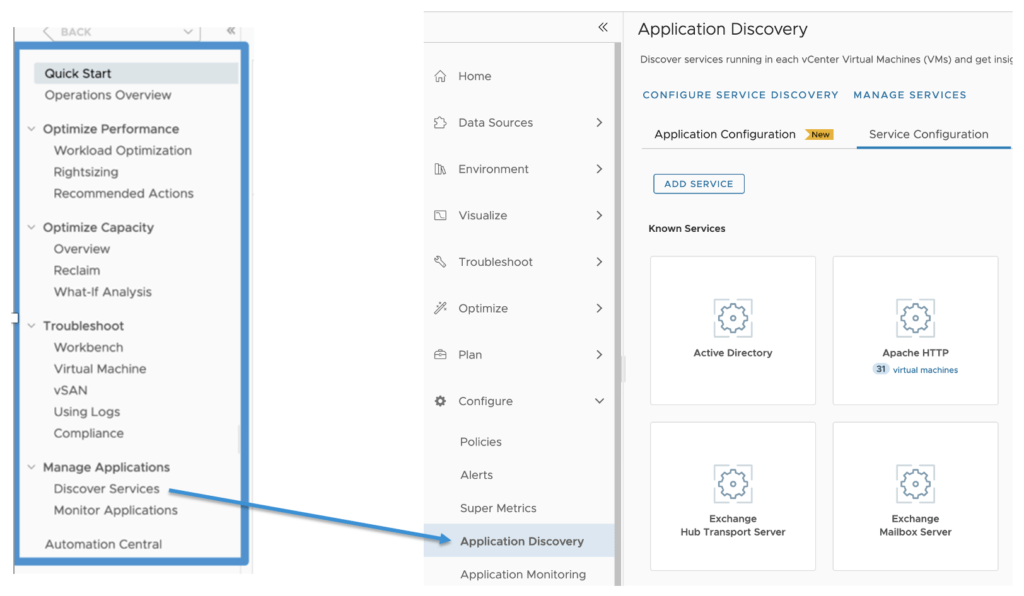The image size is (1024, 596).
Task: Collapse the Optimize Performance tree section
Action: [32, 129]
